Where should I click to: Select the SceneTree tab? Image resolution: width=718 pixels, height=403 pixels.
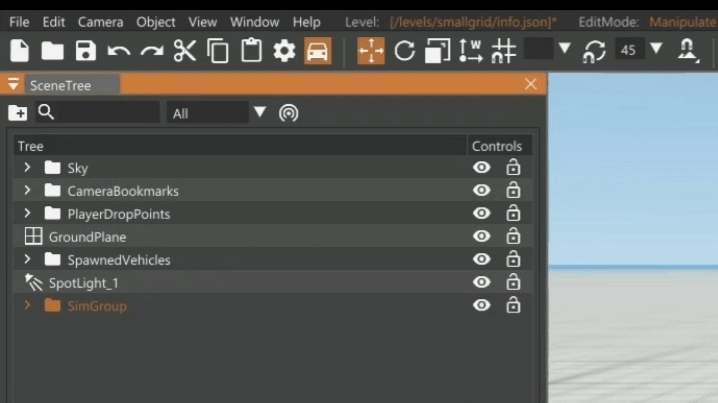[x=72, y=85]
